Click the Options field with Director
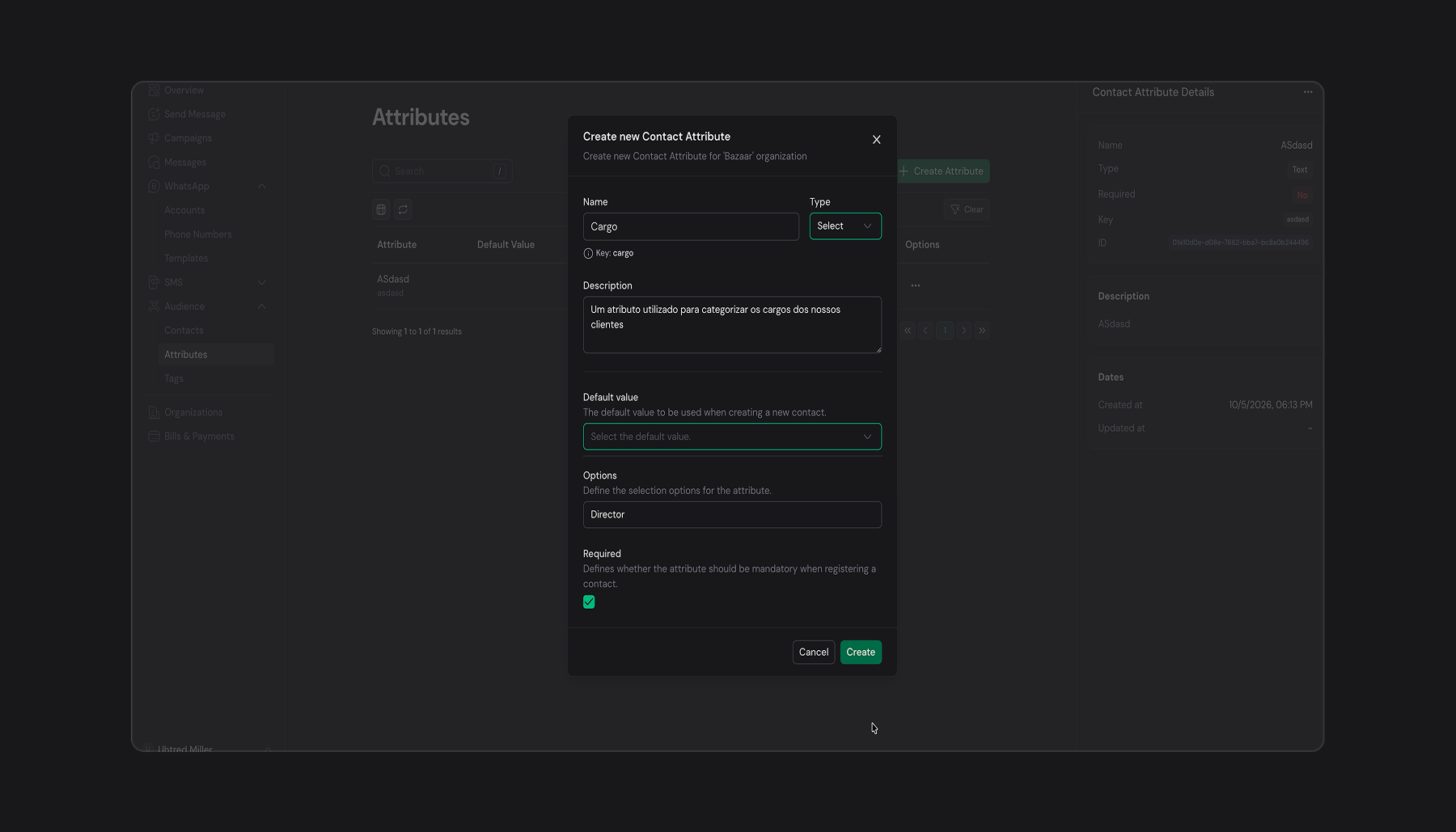This screenshot has width=1456, height=832. tap(732, 514)
